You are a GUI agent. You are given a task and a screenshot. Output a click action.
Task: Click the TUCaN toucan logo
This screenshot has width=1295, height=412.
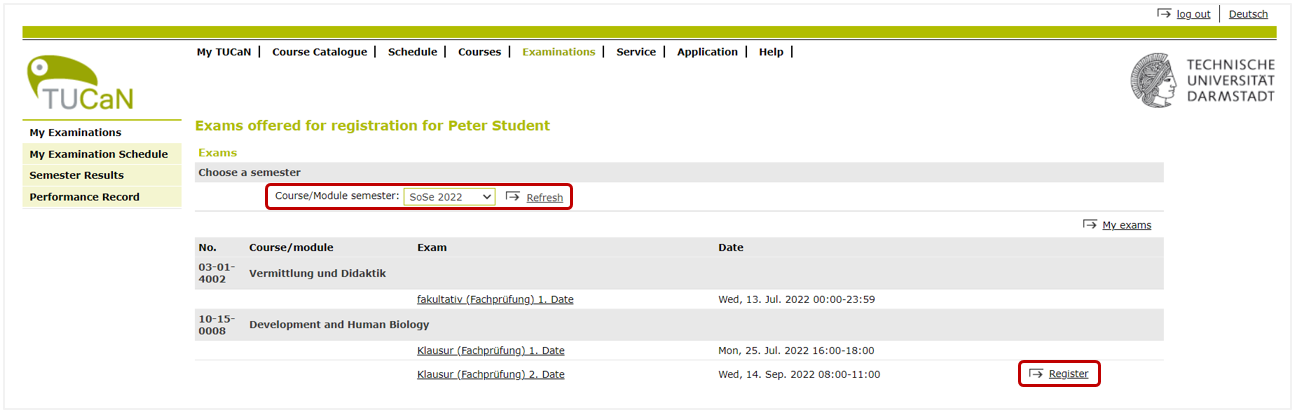pos(81,82)
